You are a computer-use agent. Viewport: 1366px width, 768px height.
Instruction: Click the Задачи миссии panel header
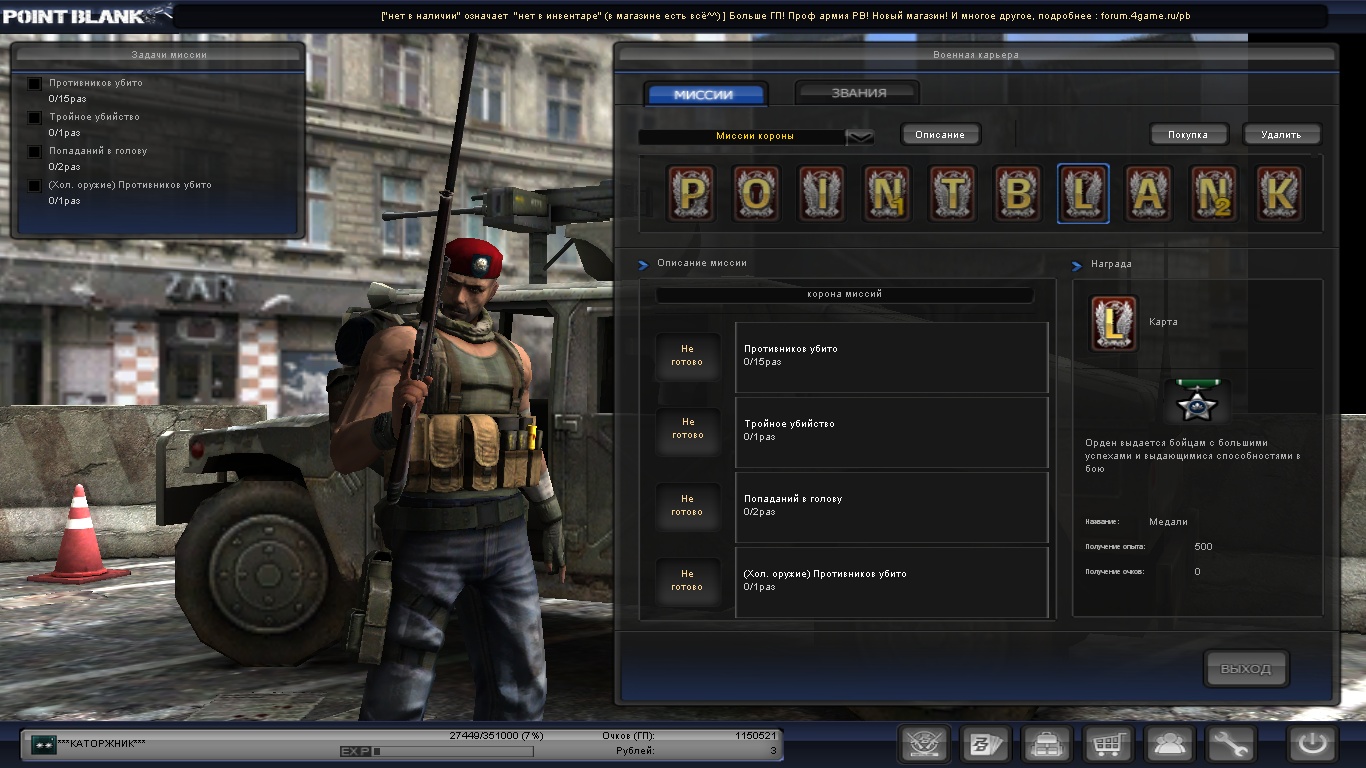[x=157, y=56]
